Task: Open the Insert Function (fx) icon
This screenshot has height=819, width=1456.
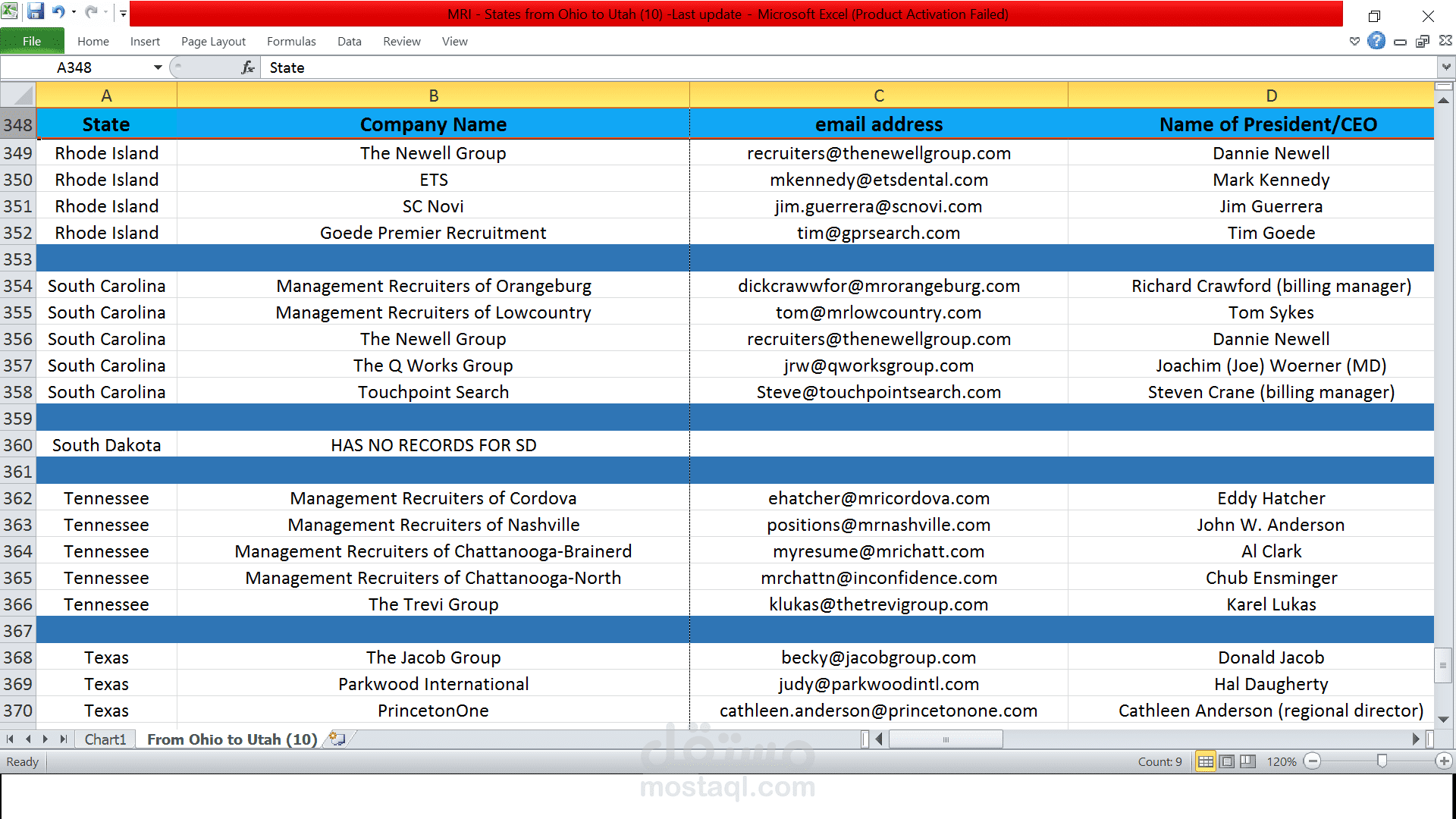Action: [x=247, y=67]
